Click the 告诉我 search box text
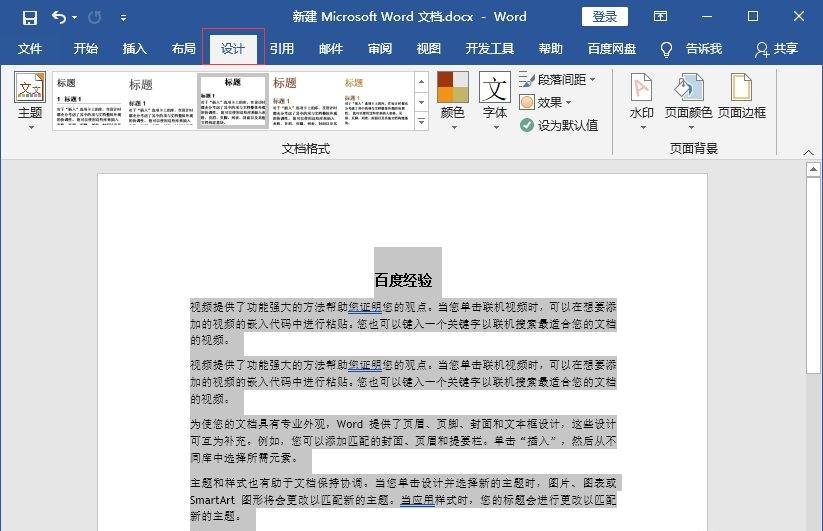Image resolution: width=823 pixels, height=531 pixels. point(704,49)
